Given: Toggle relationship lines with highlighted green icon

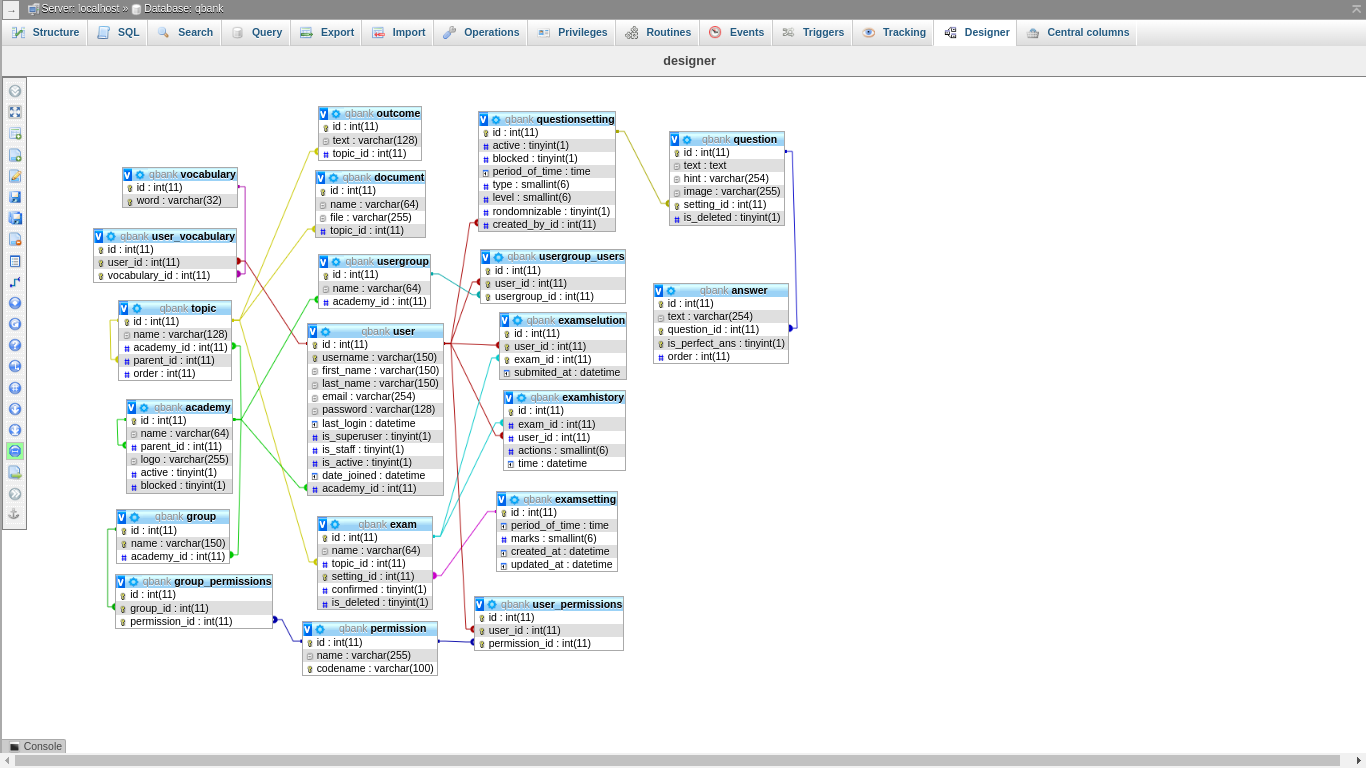Looking at the screenshot, I should 15,451.
